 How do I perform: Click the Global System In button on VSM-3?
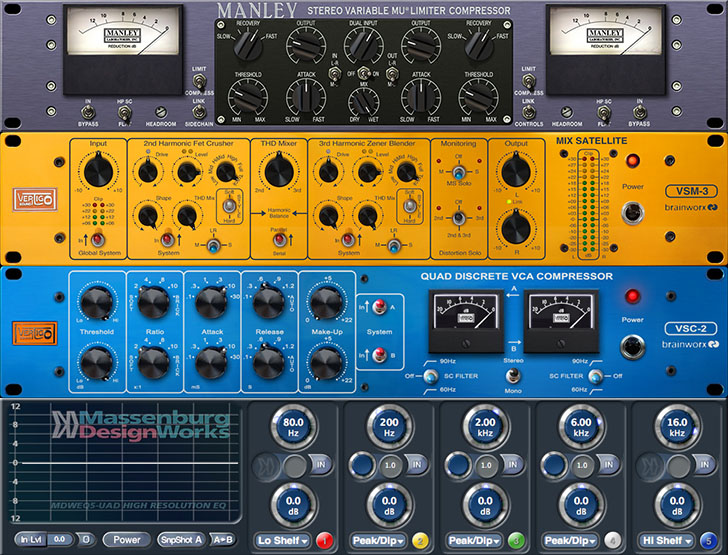click(97, 239)
